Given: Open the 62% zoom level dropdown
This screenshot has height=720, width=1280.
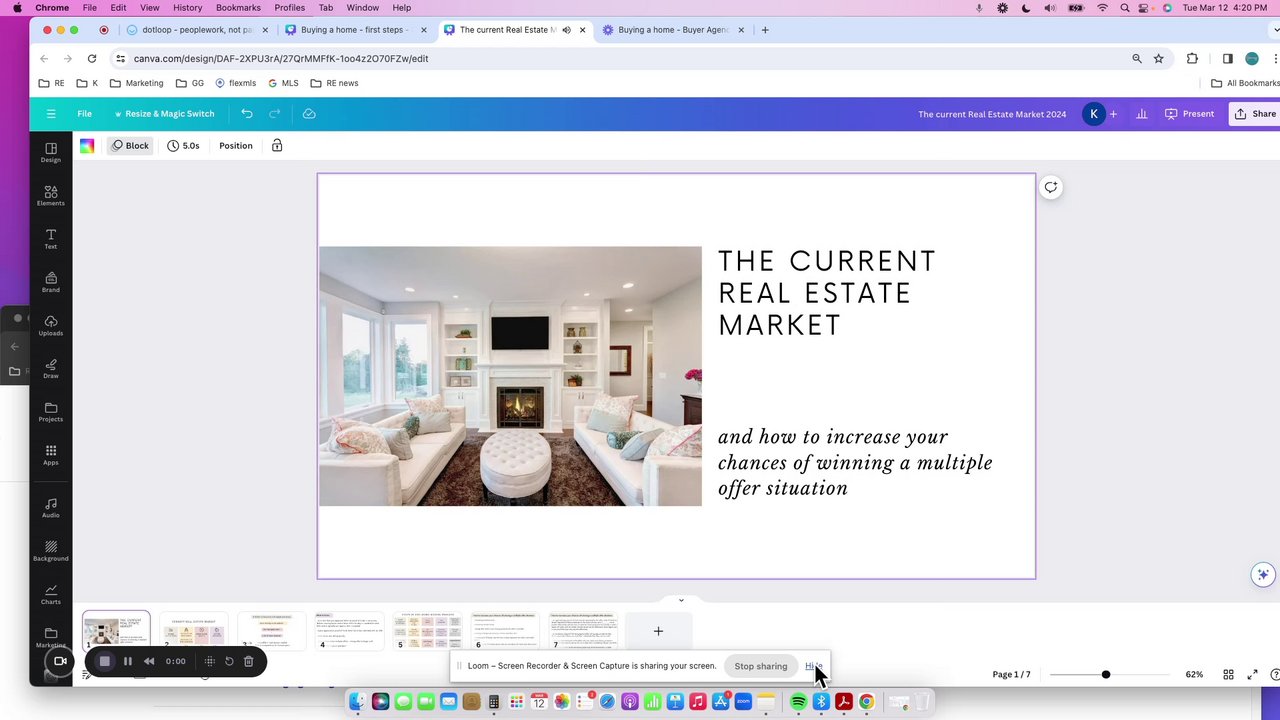Looking at the screenshot, I should point(1194,674).
